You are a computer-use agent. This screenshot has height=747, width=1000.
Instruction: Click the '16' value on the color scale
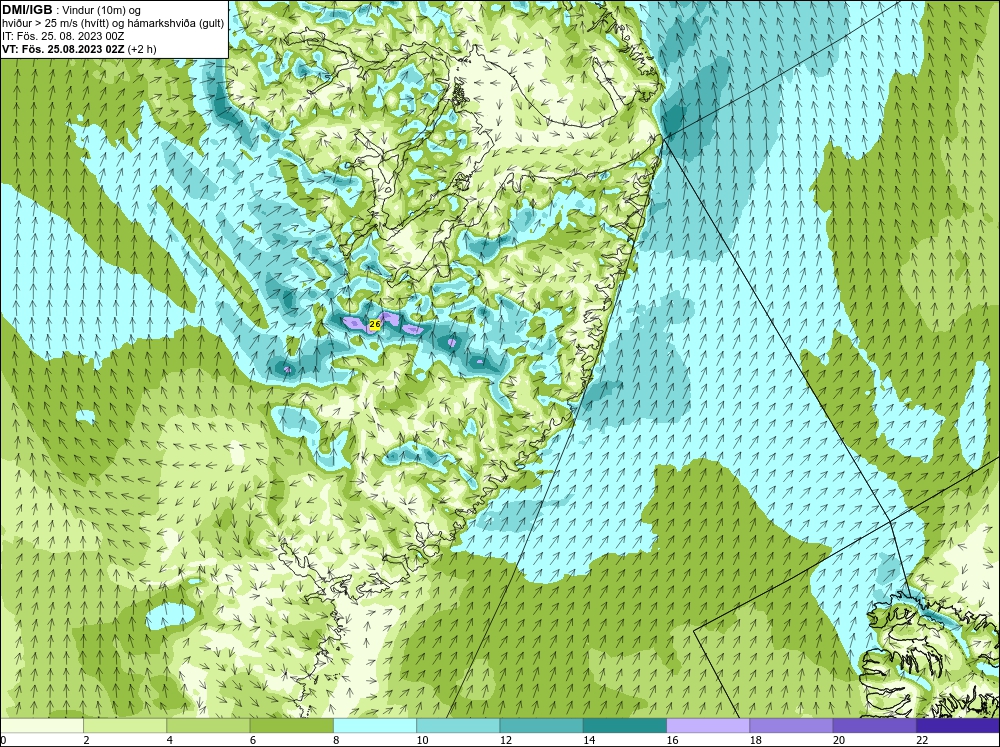click(672, 741)
